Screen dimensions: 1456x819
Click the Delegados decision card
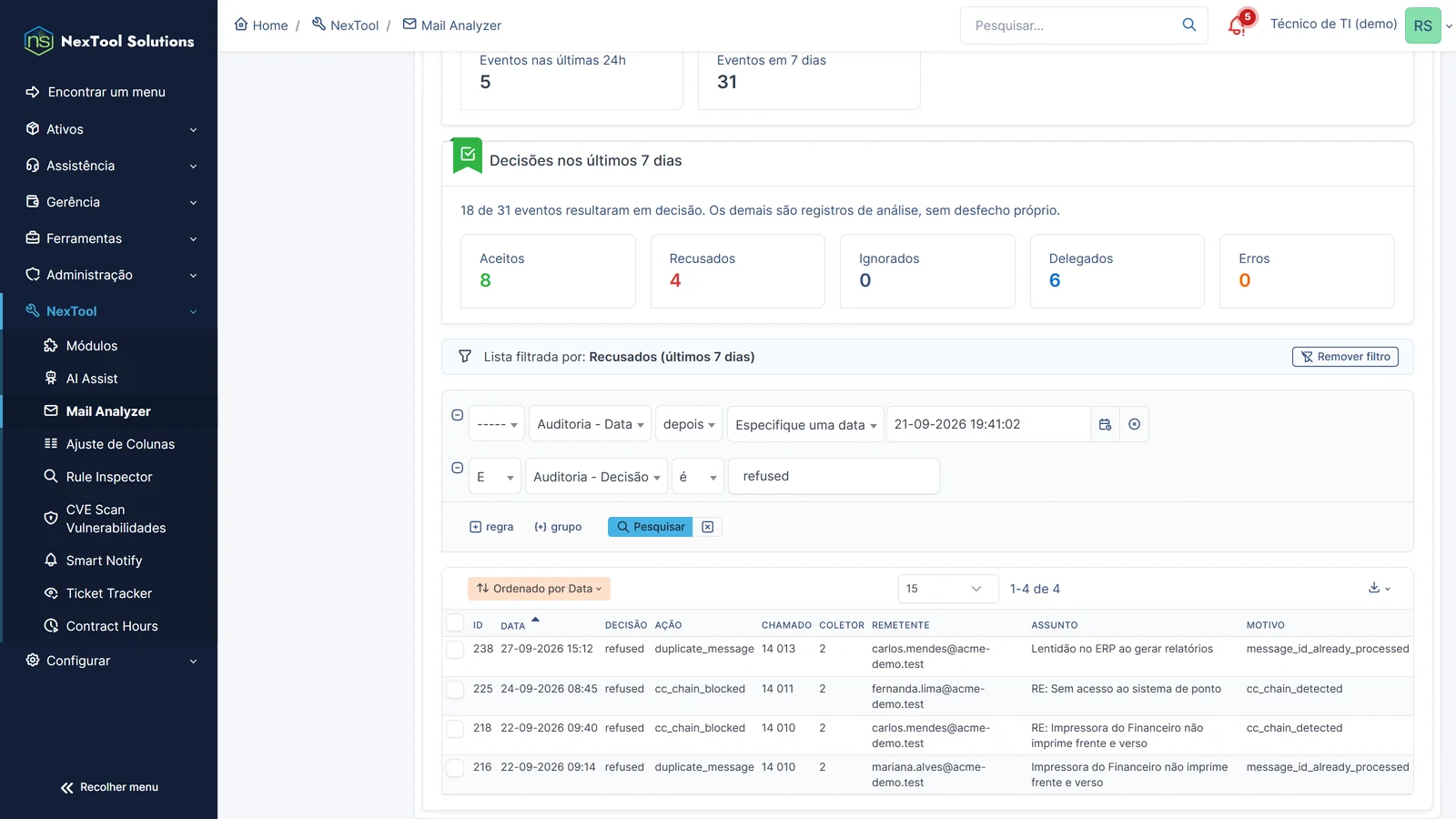(x=1117, y=271)
